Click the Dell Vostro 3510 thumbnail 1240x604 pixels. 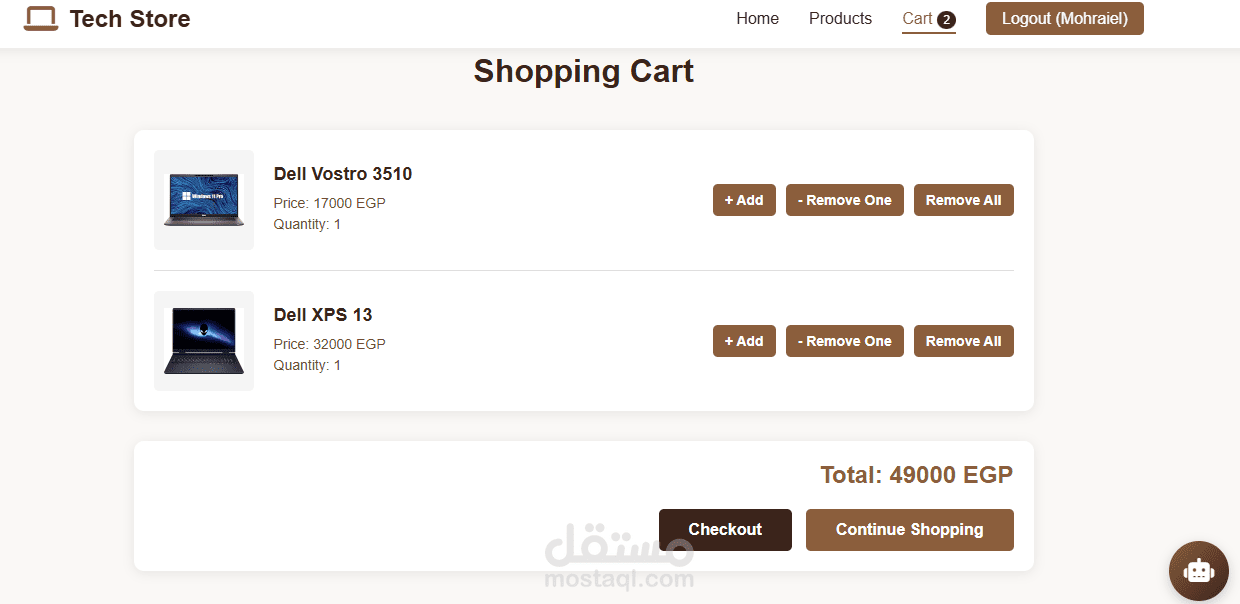(x=204, y=200)
